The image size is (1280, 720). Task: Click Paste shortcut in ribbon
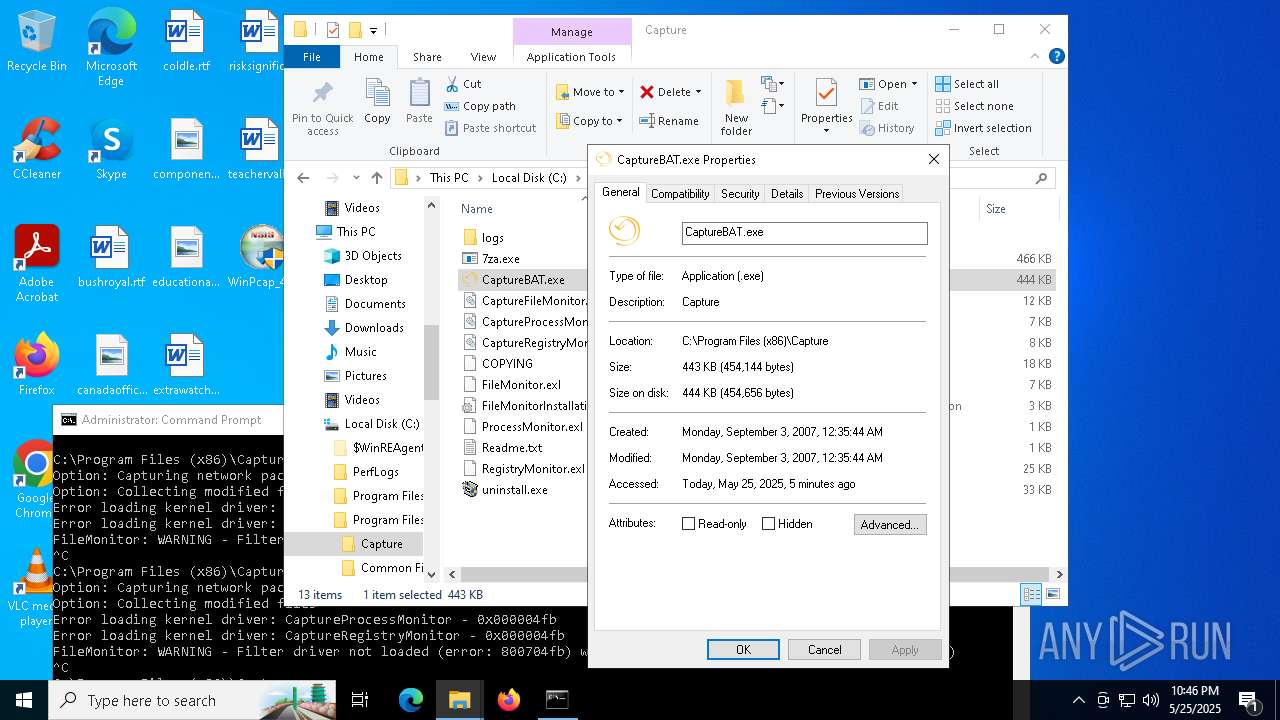click(x=491, y=128)
